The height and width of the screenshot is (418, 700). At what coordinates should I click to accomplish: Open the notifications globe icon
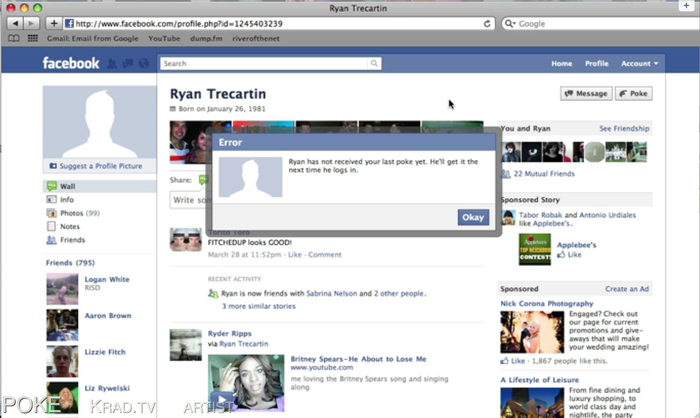tap(143, 64)
